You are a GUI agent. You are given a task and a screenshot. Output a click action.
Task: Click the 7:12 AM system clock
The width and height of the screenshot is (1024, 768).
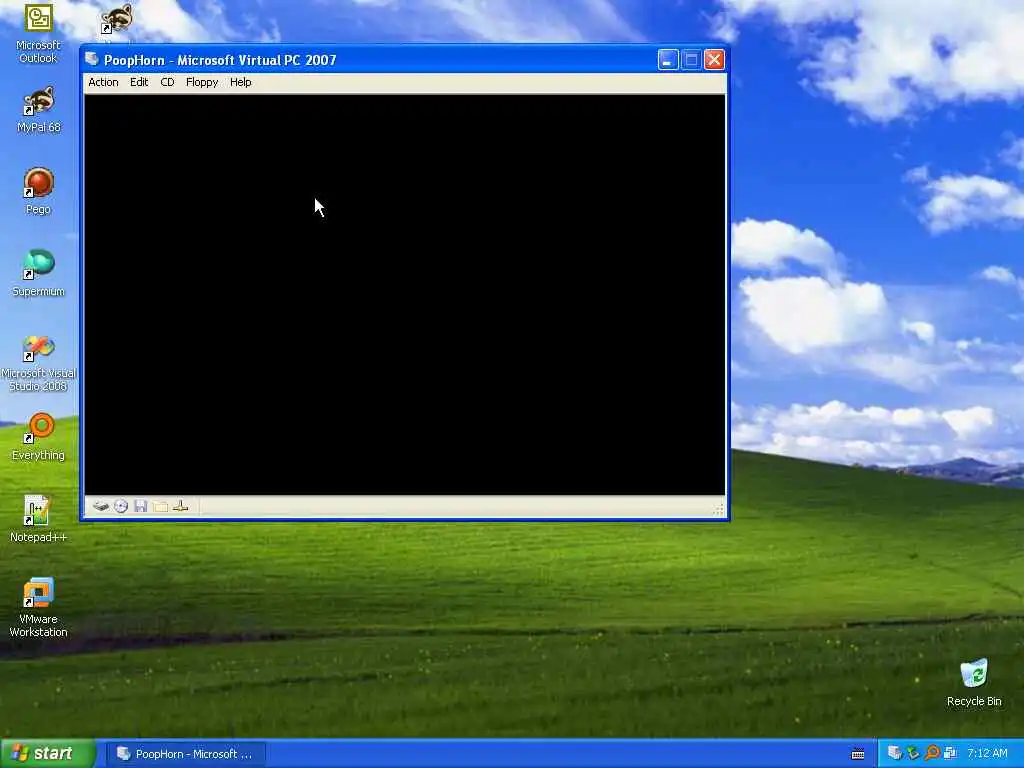(987, 754)
